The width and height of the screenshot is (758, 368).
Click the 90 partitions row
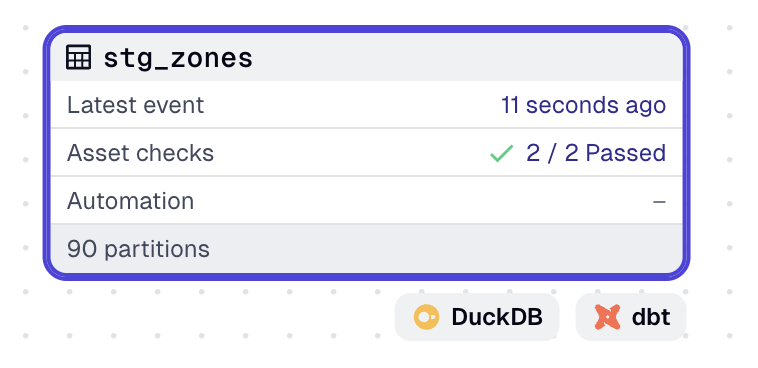point(366,249)
